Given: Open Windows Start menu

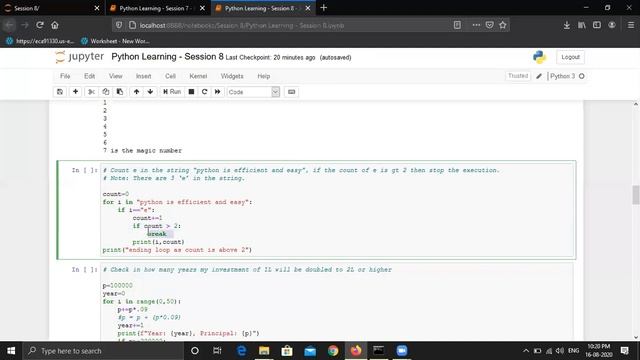Looking at the screenshot, I should pyautogui.click(x=11, y=351).
